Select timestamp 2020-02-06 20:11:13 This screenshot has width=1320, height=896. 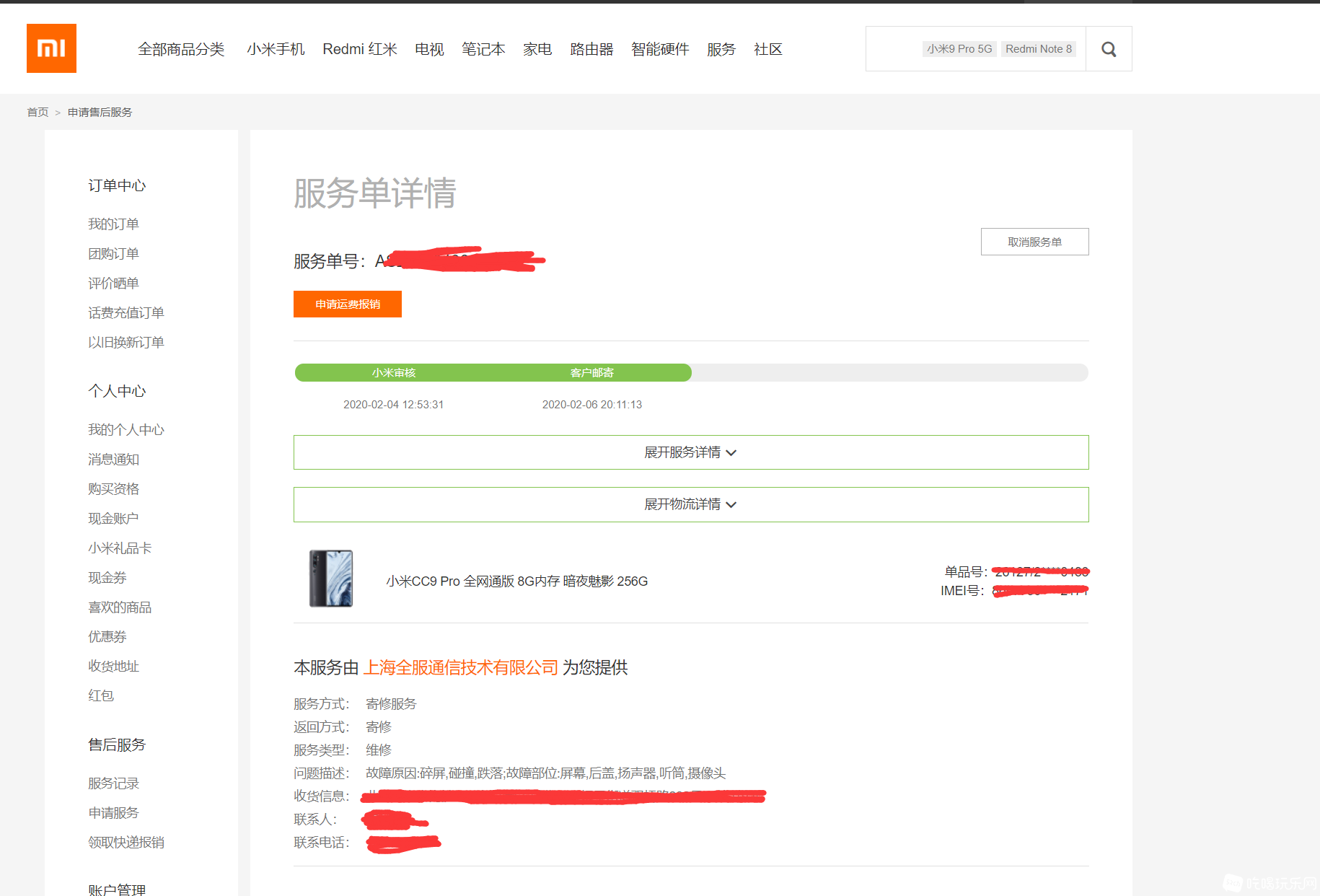[591, 405]
